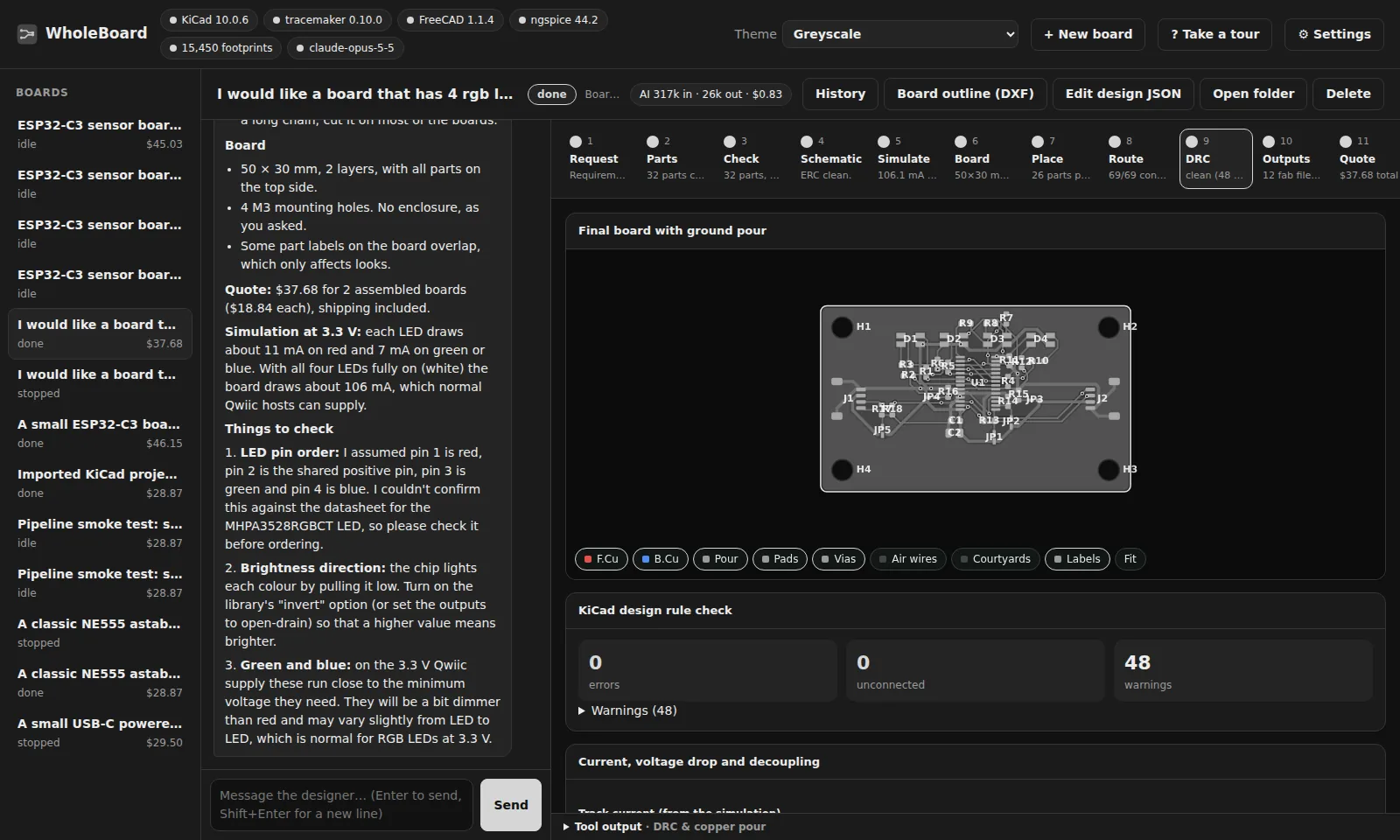Viewport: 1400px width, 840px height.
Task: Click the final board preview image
Action: tap(975, 398)
